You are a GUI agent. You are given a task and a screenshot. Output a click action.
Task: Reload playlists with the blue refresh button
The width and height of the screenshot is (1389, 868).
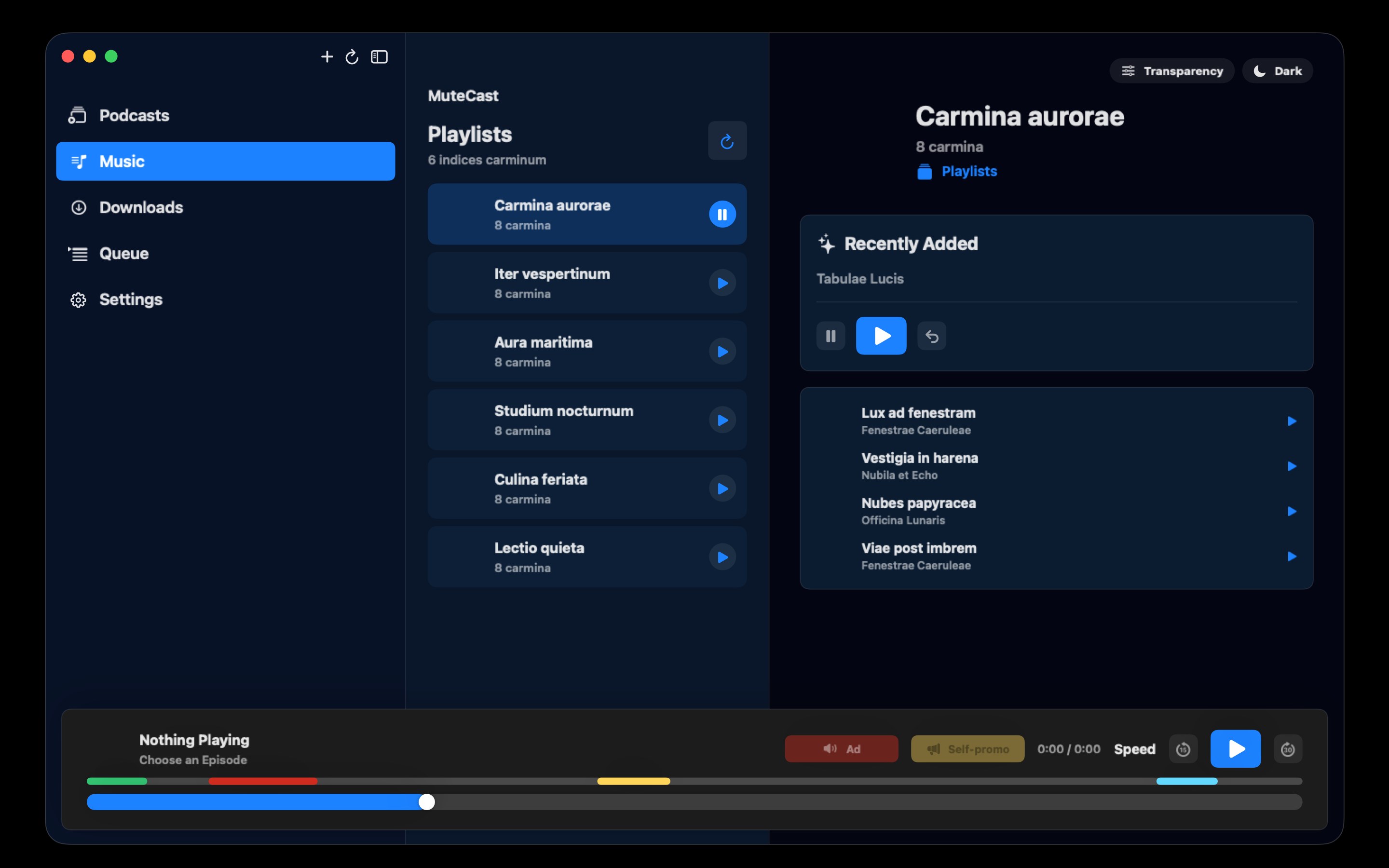point(727,141)
